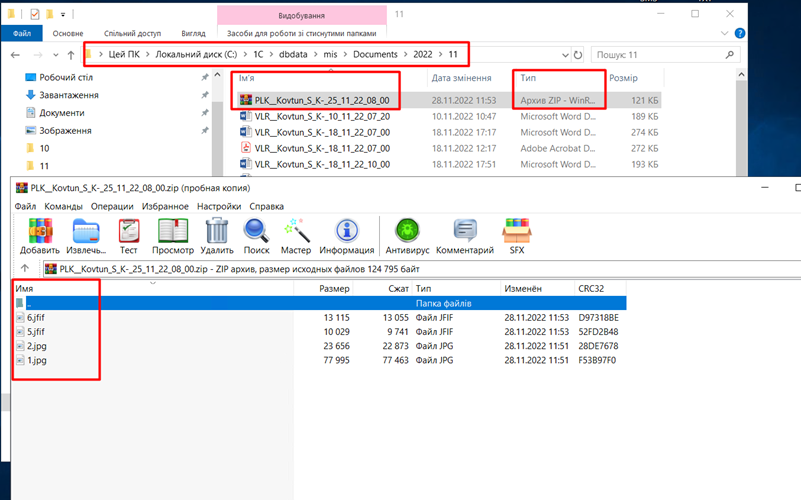
Task: Open the Файл menu in WinRAR
Action: tap(25, 206)
